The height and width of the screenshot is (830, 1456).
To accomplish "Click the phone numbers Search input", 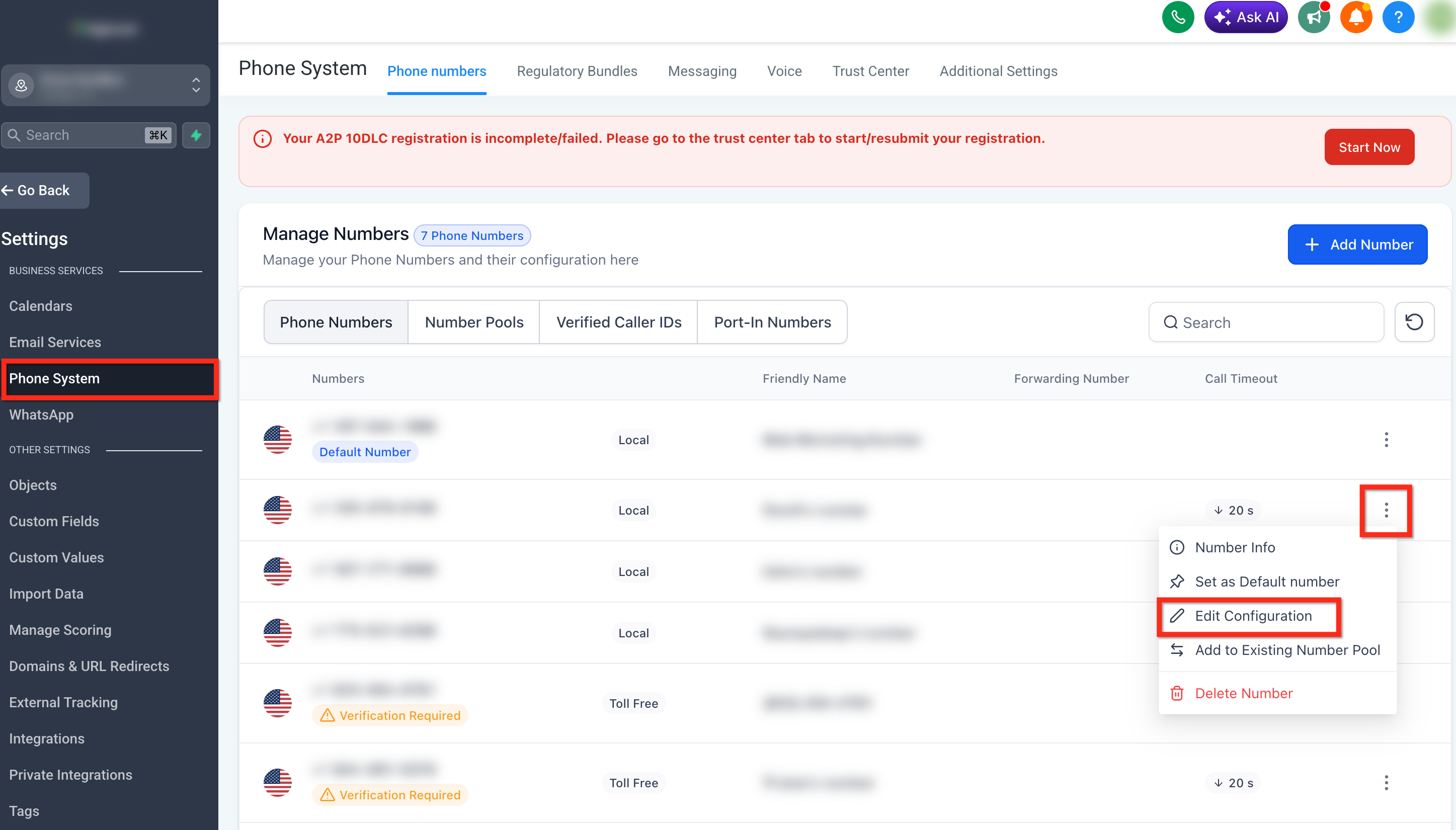I will [x=1266, y=322].
